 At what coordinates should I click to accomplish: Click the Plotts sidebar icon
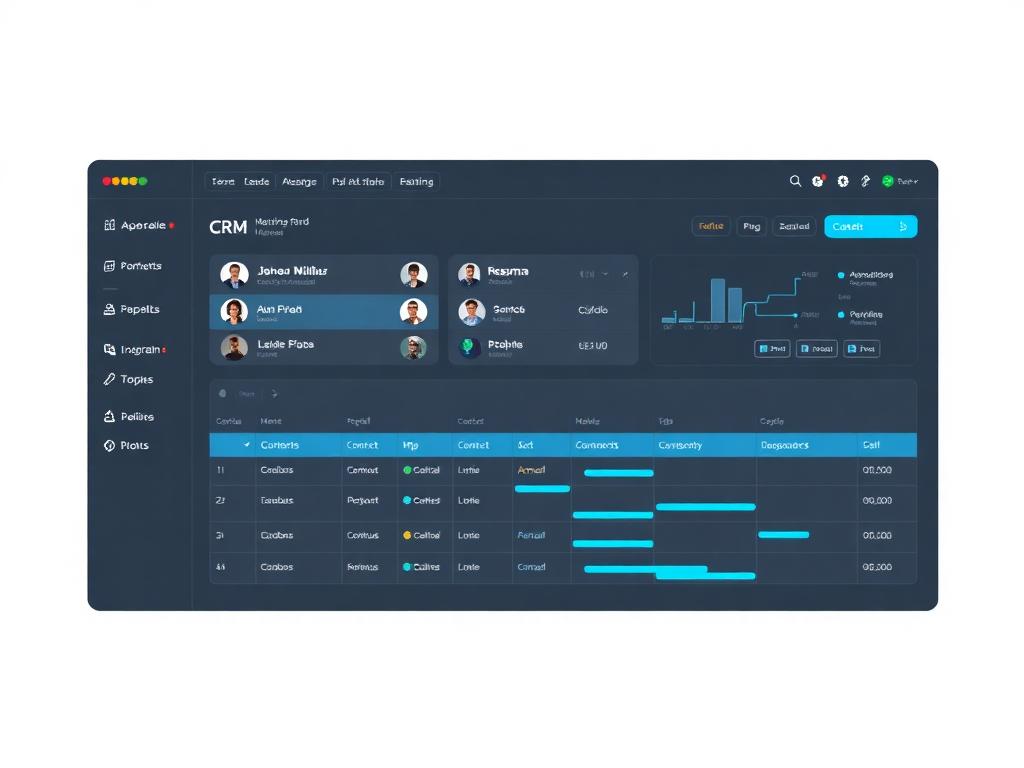click(x=110, y=445)
